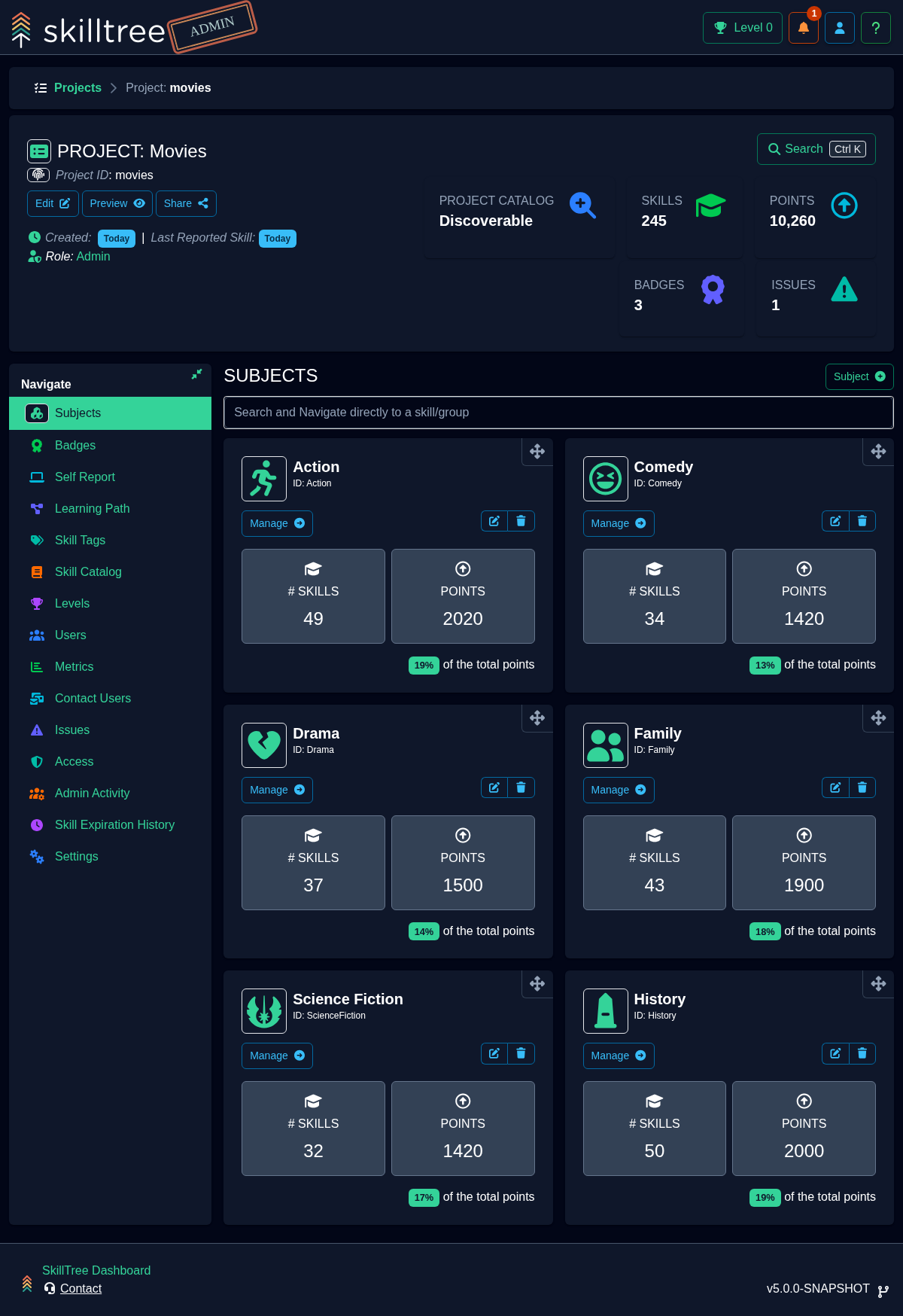Delete the History subject trash icon
Image resolution: width=903 pixels, height=1316 pixels.
(x=862, y=1053)
